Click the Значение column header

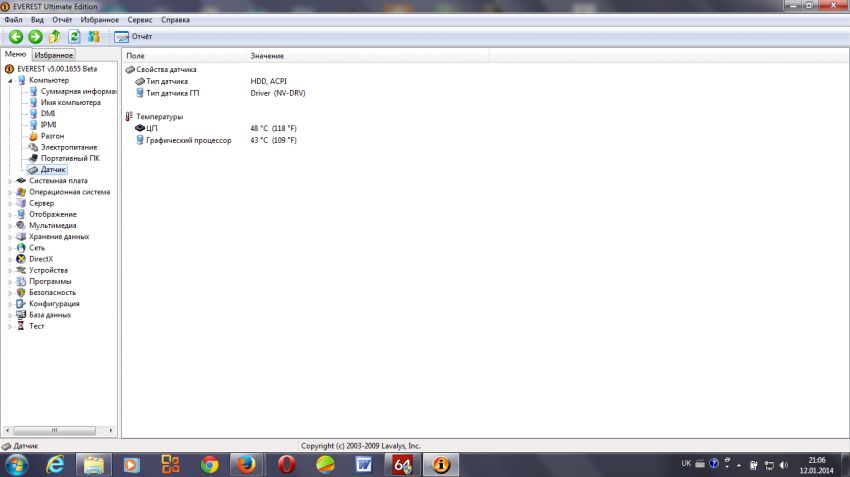(x=368, y=55)
